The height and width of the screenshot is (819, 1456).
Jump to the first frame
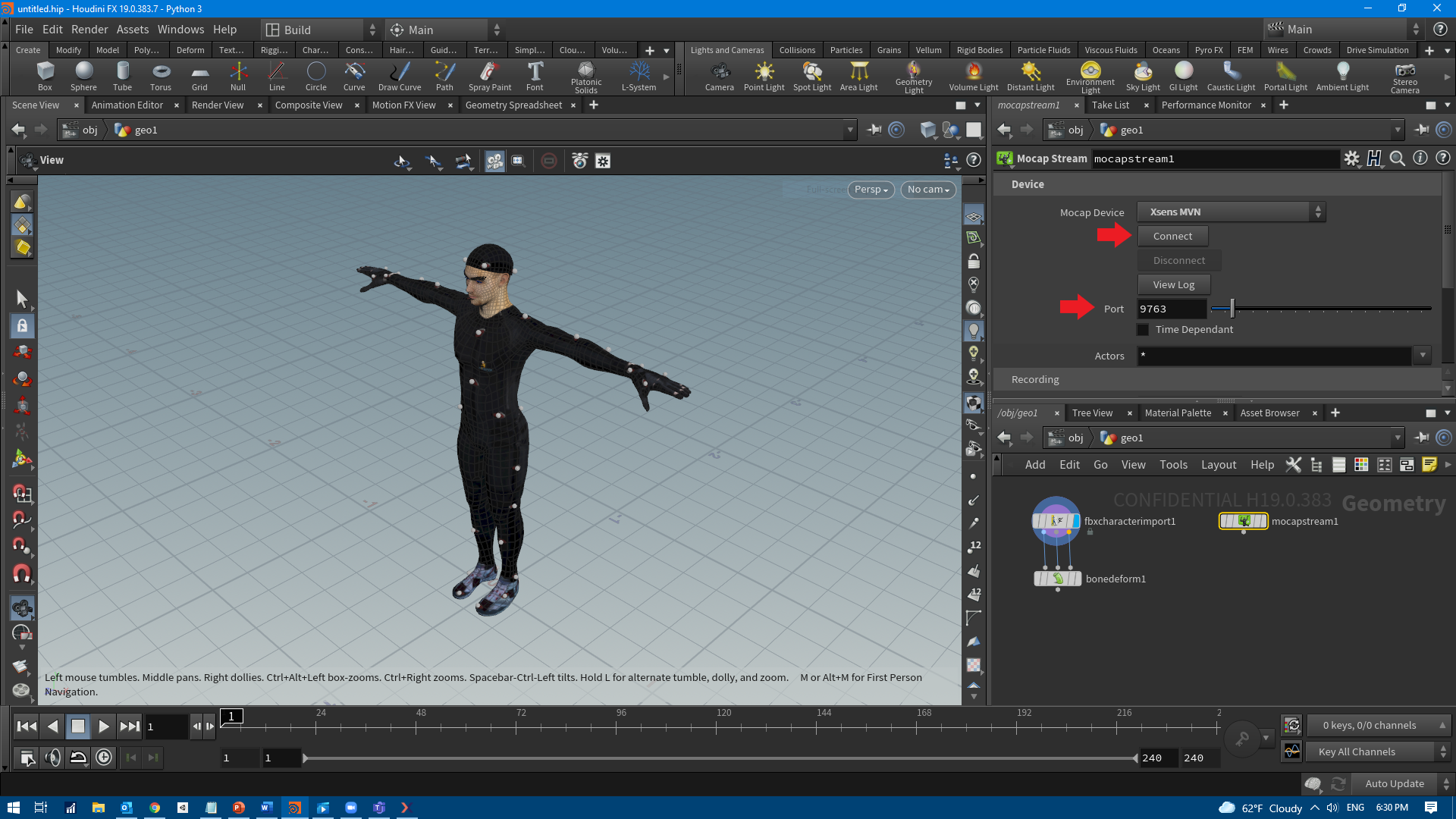[27, 726]
